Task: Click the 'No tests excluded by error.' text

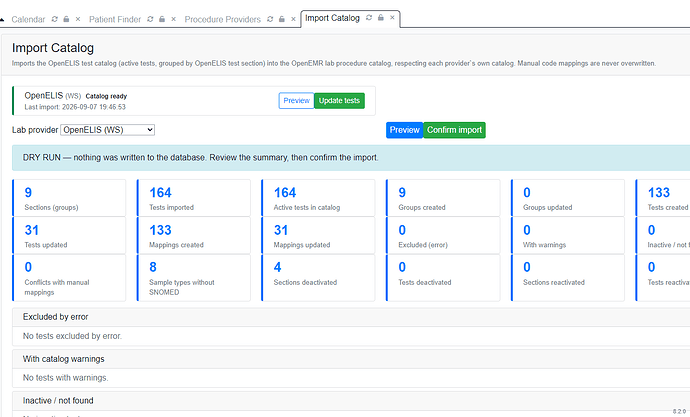Action: tap(72, 336)
